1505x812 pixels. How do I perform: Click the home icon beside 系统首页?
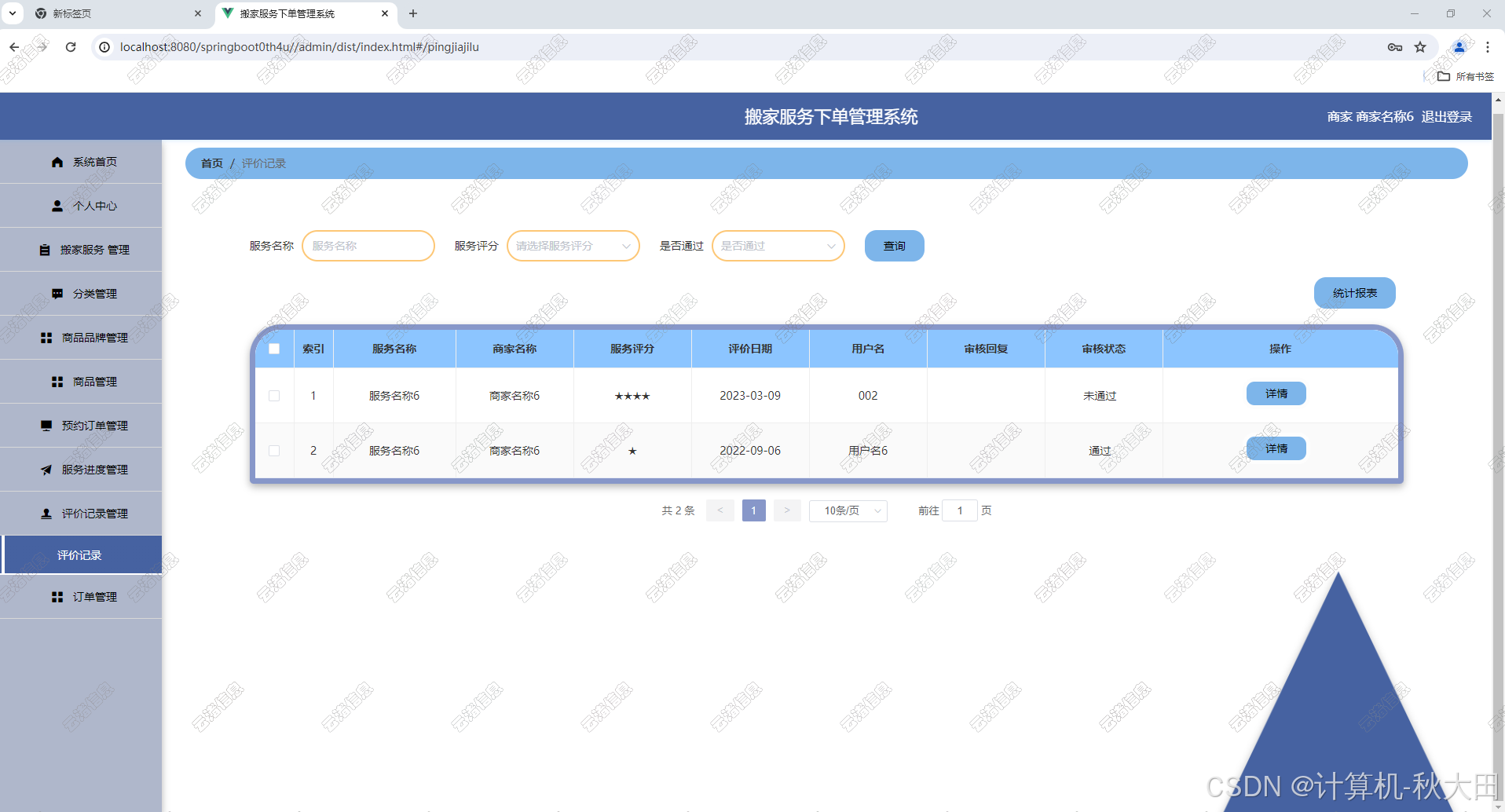click(x=57, y=163)
